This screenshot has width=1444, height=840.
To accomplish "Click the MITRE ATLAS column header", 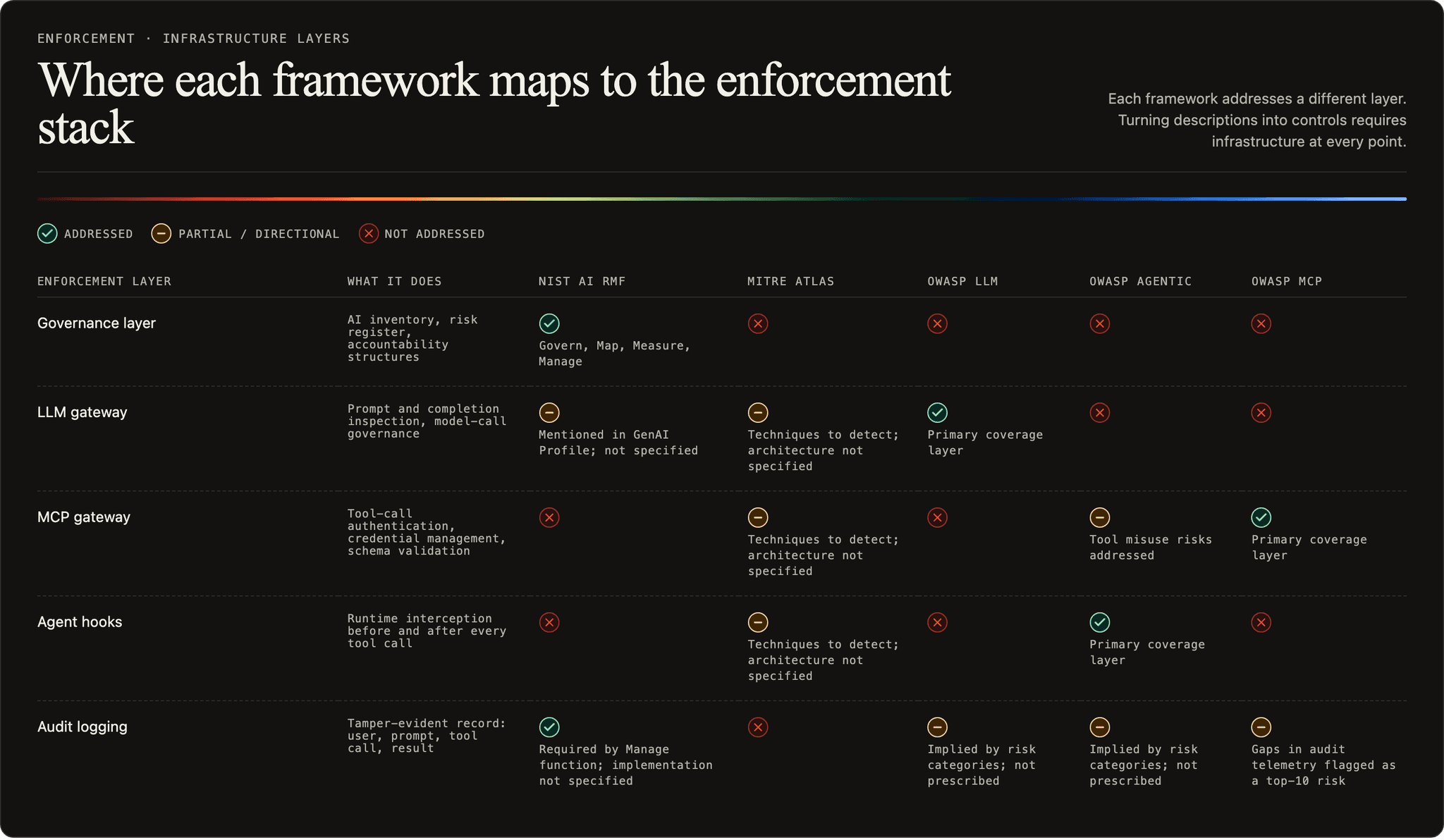I will (790, 281).
